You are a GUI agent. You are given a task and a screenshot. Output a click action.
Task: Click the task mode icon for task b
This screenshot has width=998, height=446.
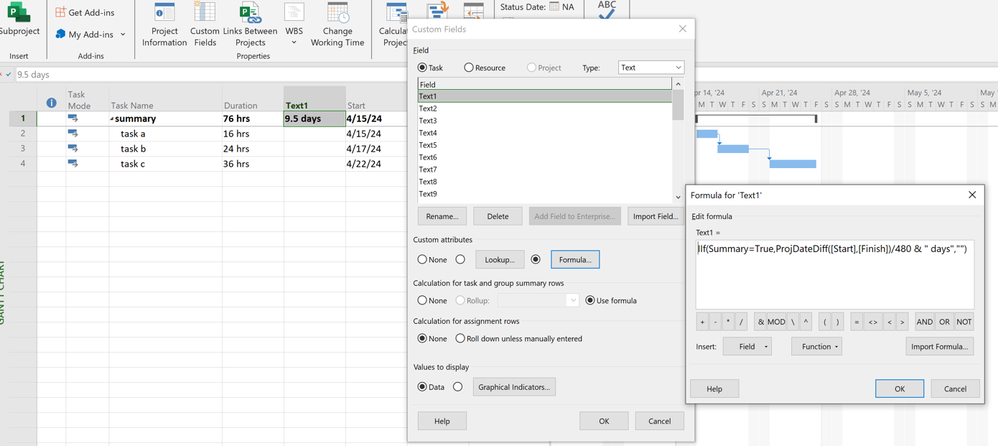tap(73, 148)
